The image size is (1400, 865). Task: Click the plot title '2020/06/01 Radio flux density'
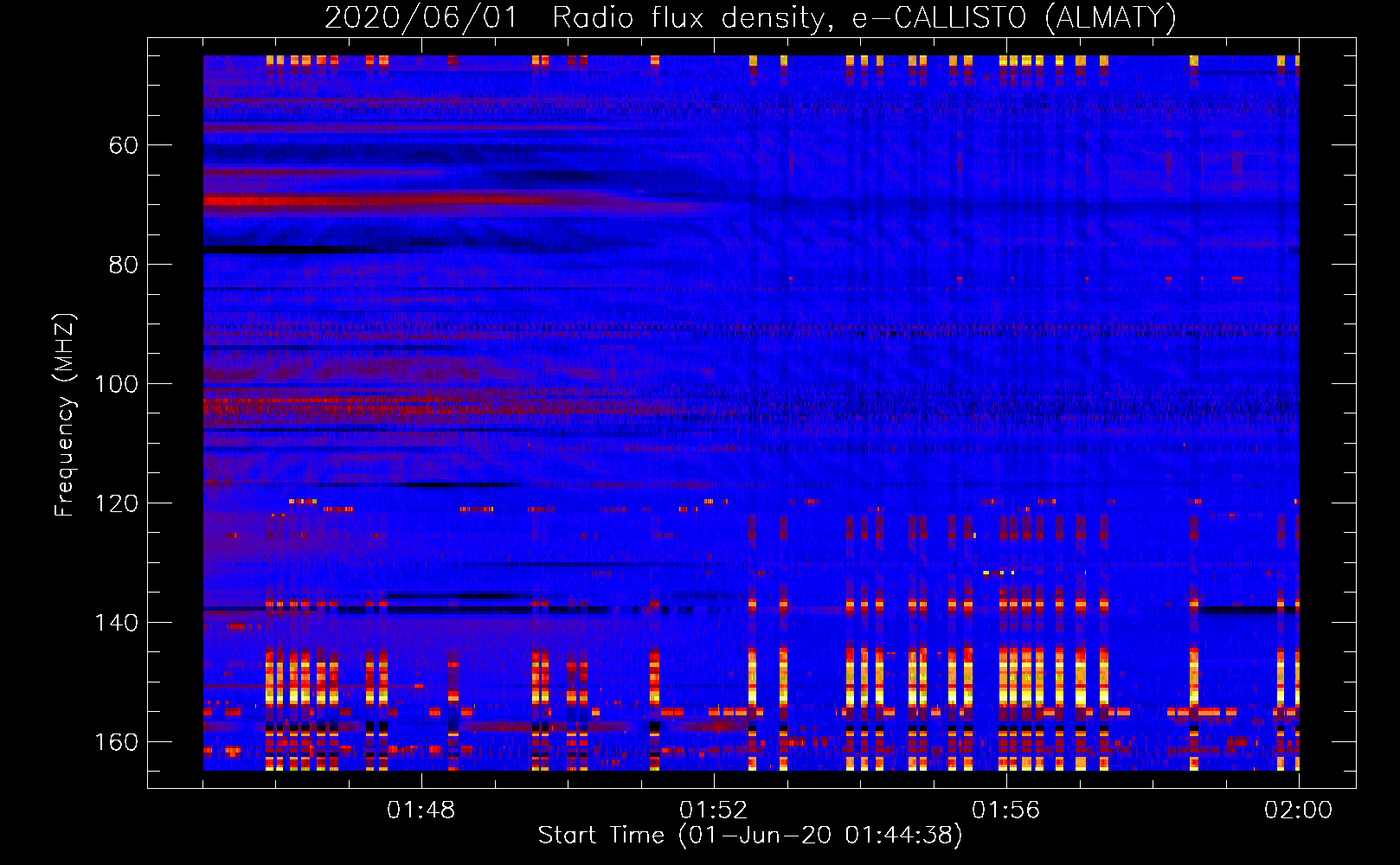[x=751, y=17]
